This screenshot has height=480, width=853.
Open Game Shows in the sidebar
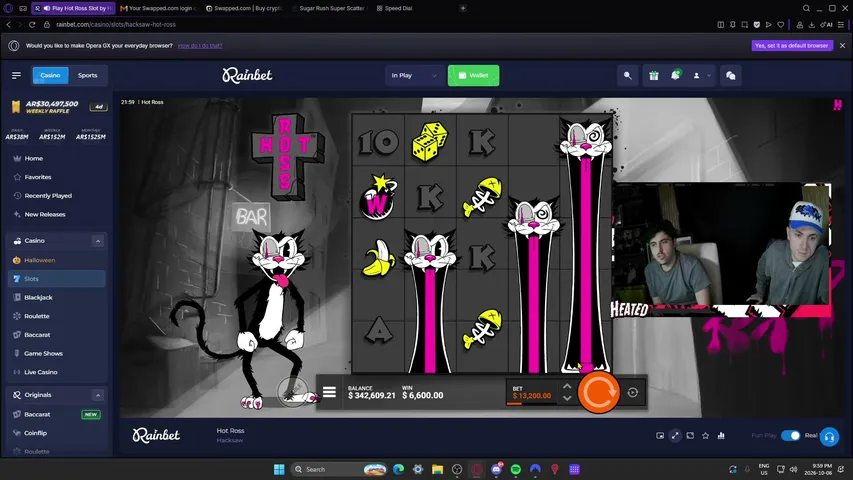[43, 353]
